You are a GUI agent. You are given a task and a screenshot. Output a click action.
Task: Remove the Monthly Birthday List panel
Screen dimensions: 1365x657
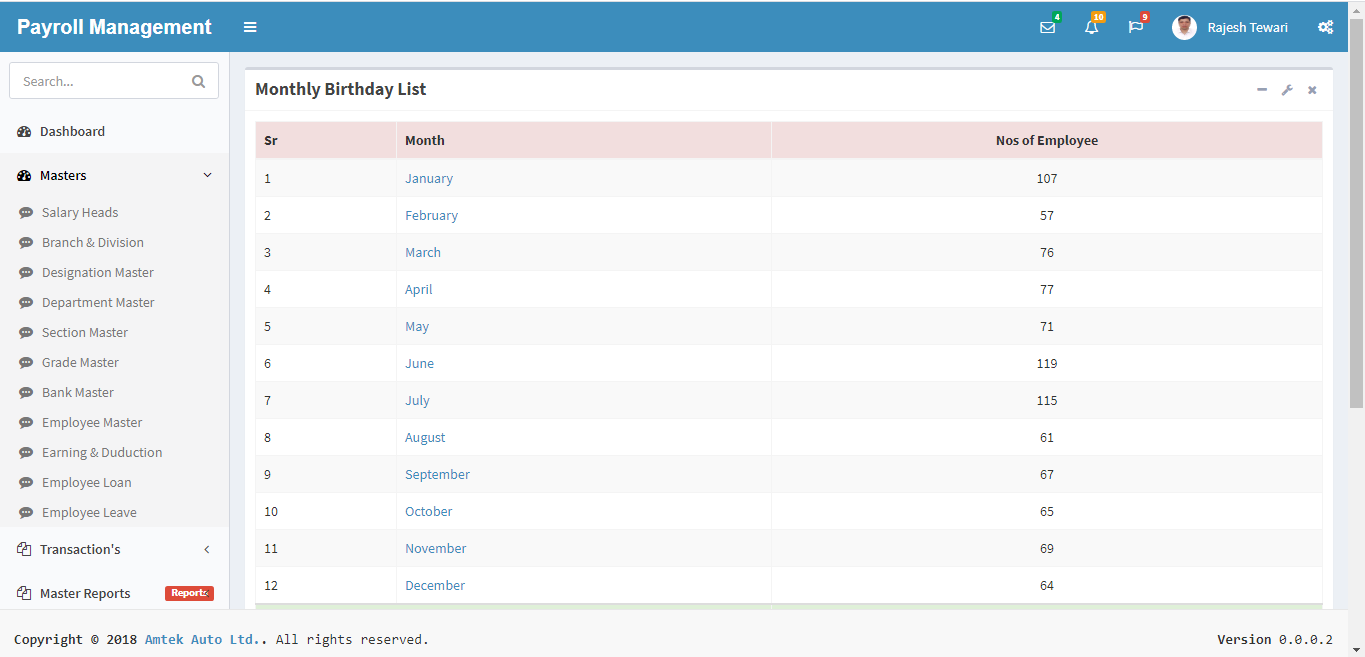tap(1312, 90)
